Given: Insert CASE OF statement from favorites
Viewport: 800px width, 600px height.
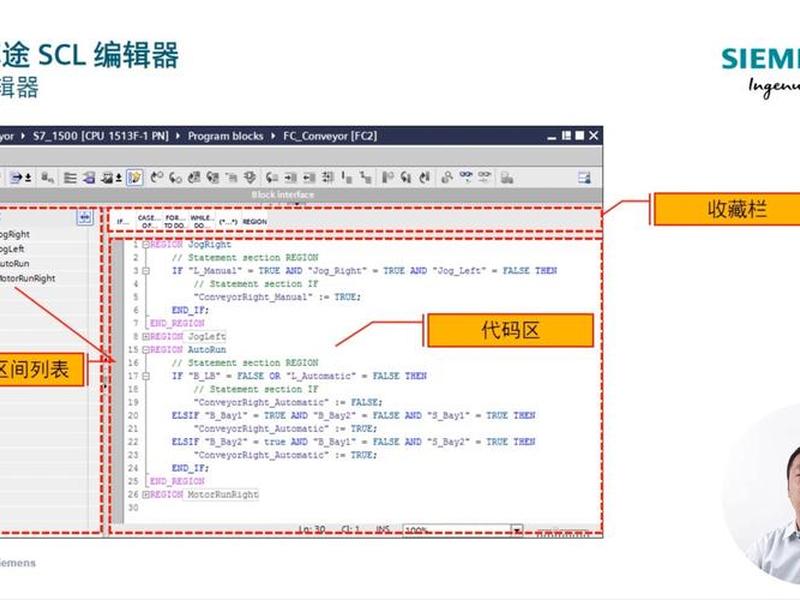Looking at the screenshot, I should (x=148, y=221).
